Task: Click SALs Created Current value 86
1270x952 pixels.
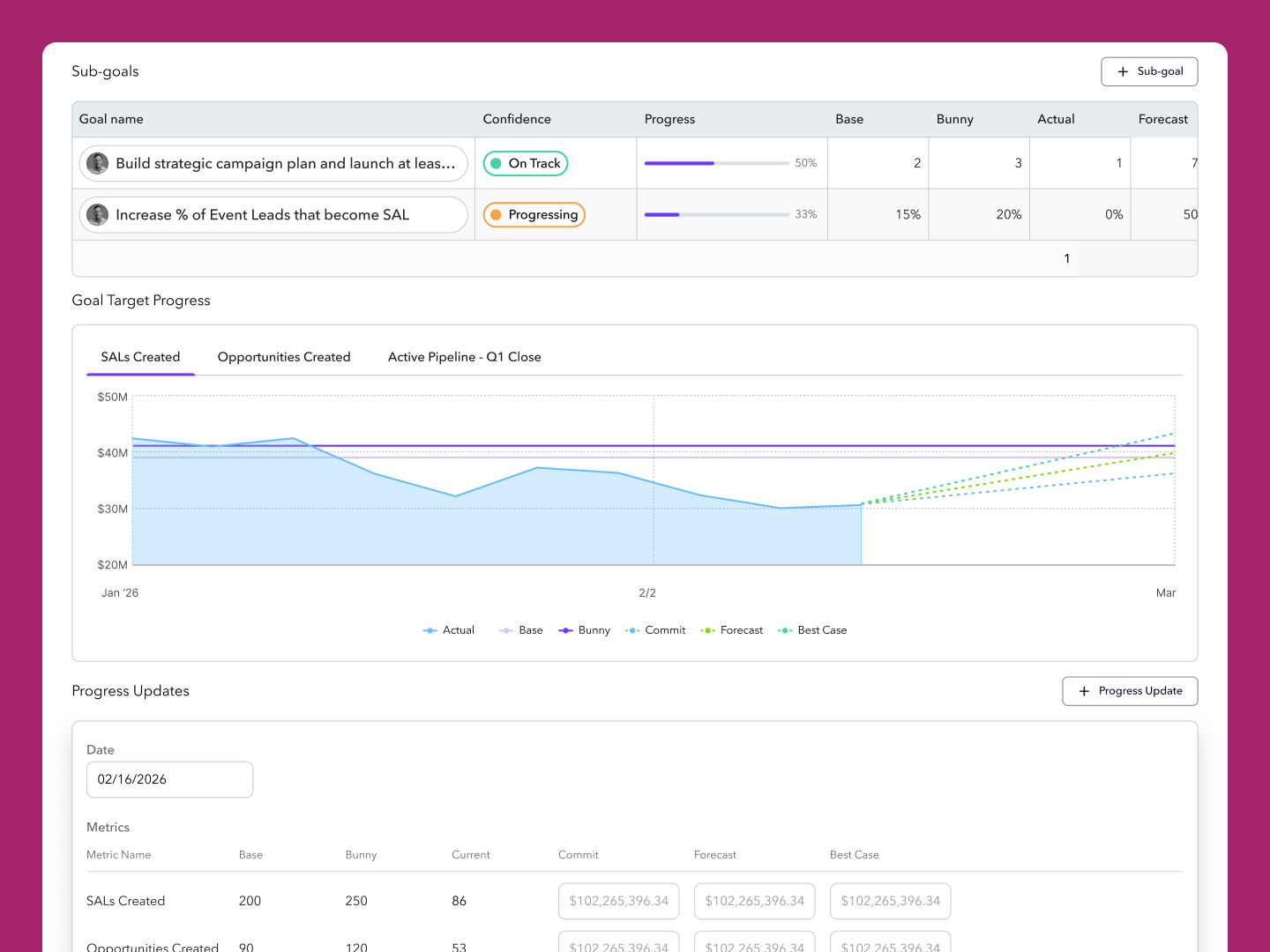Action: 459,901
